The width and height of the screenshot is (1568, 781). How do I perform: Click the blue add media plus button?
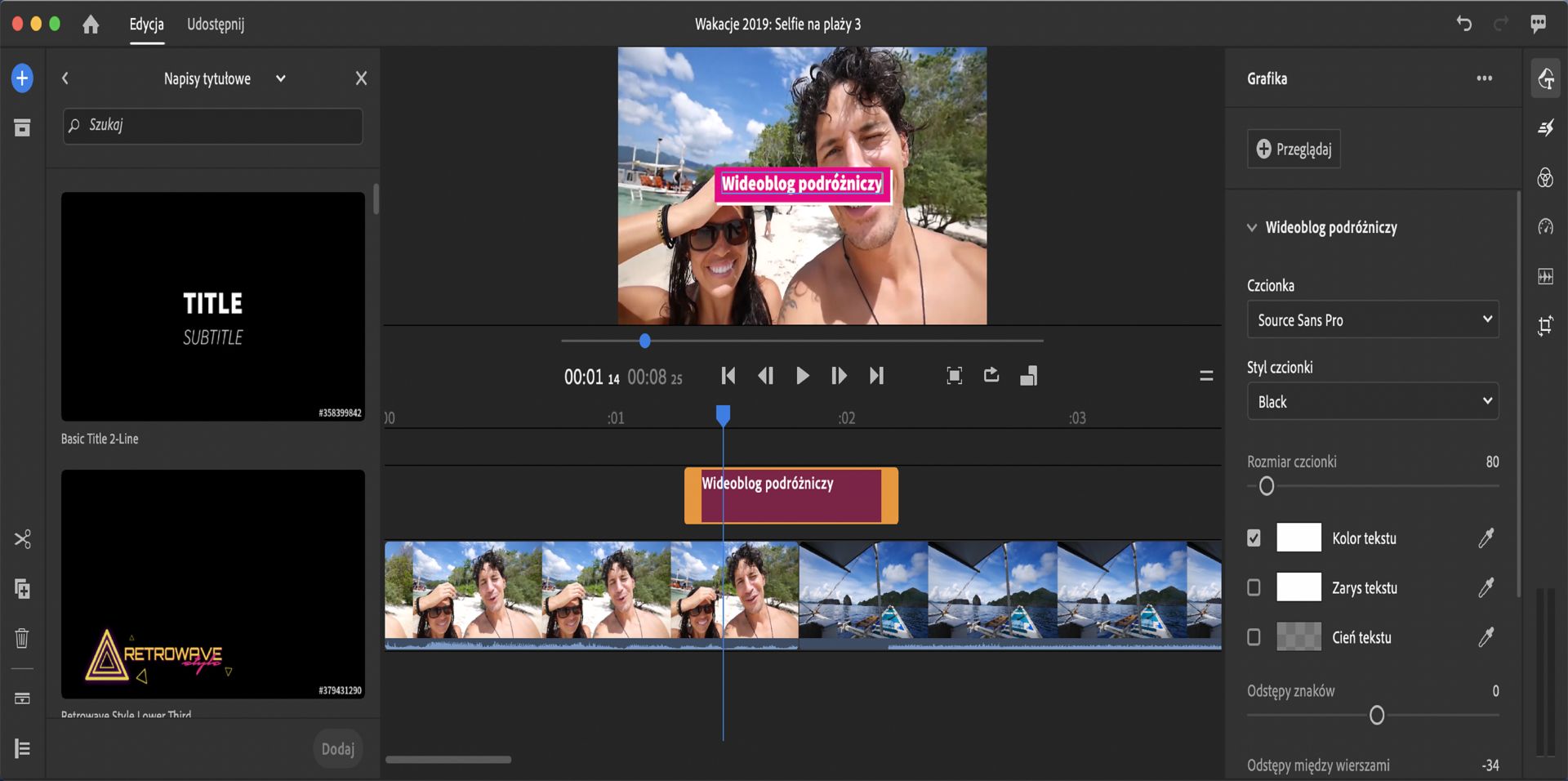coord(22,78)
